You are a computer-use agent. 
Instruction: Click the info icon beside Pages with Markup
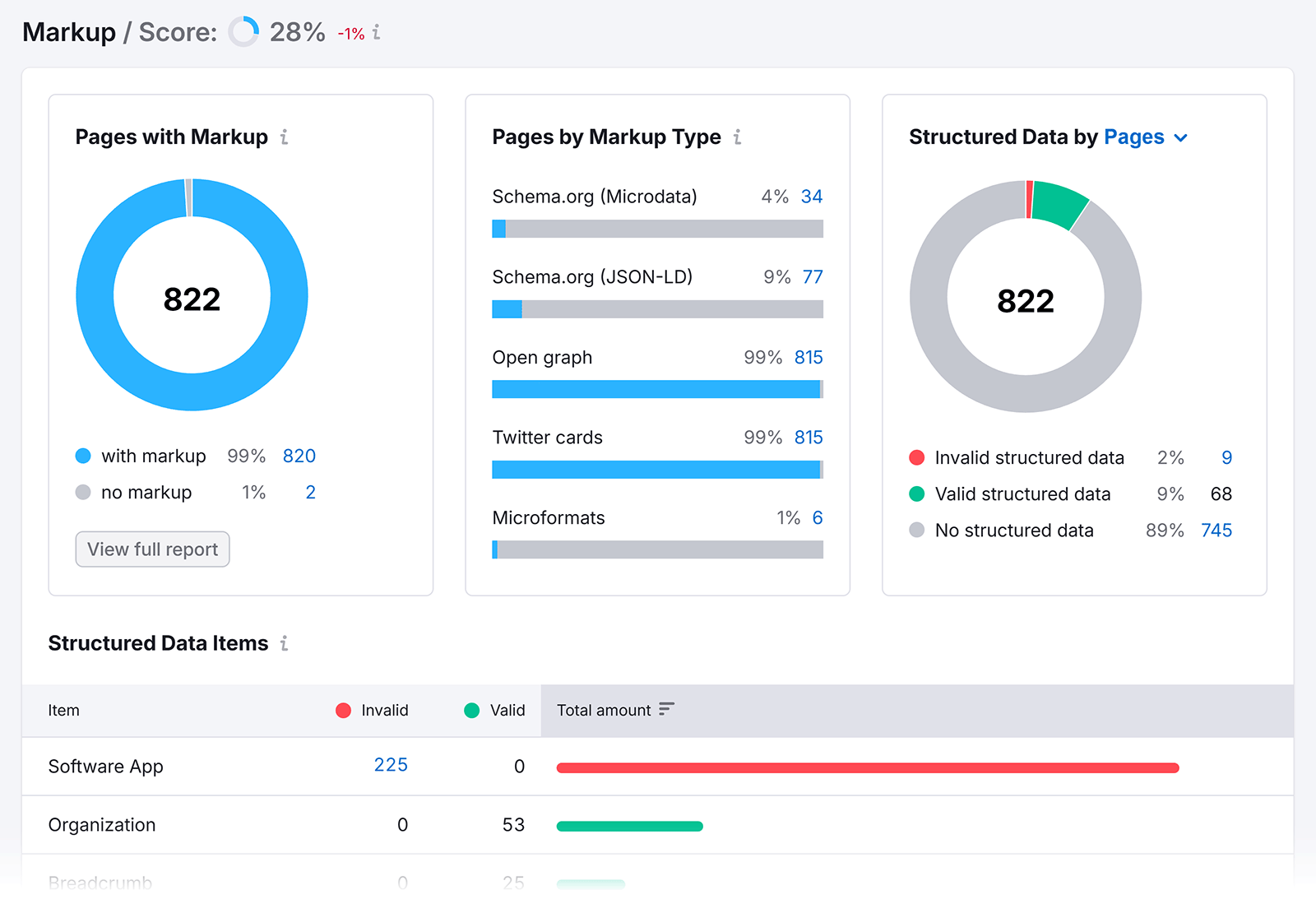coord(284,137)
